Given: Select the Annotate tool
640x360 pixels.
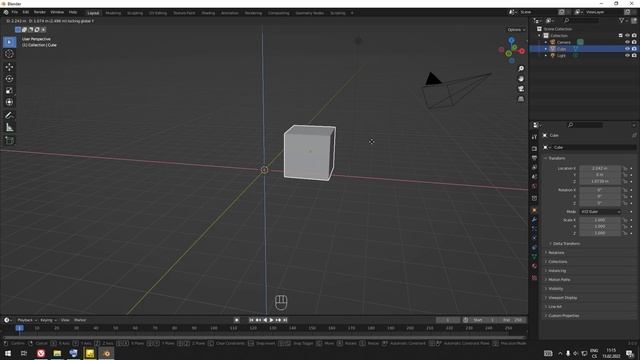Looking at the screenshot, I should tap(9, 116).
